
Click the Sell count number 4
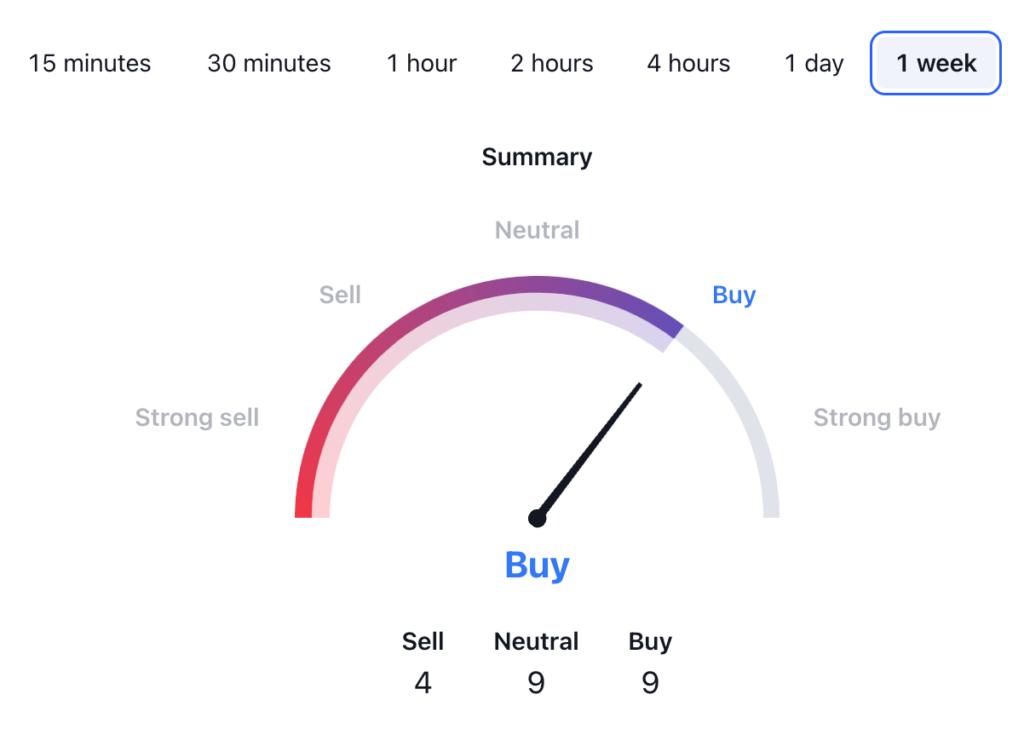423,683
